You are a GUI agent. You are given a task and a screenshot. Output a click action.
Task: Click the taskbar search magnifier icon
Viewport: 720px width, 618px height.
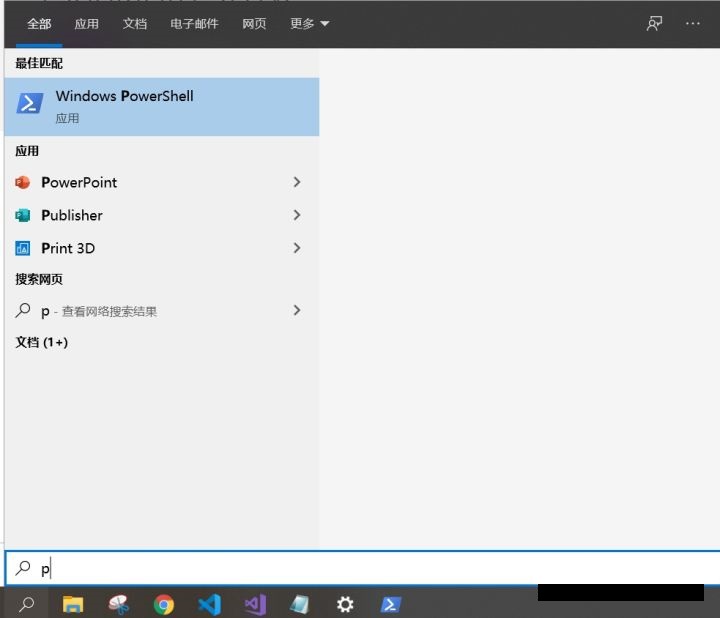click(26, 605)
